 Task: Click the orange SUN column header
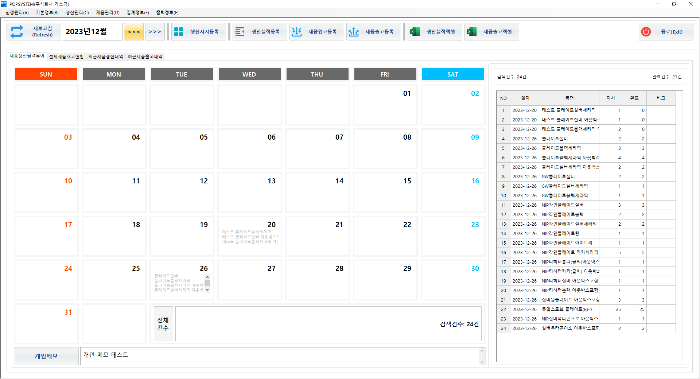tap(46, 74)
